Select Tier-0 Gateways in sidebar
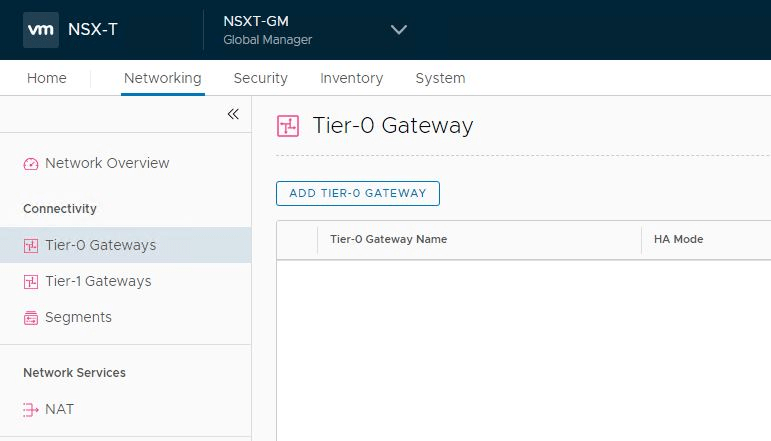Viewport: 771px width, 441px height. [125, 245]
